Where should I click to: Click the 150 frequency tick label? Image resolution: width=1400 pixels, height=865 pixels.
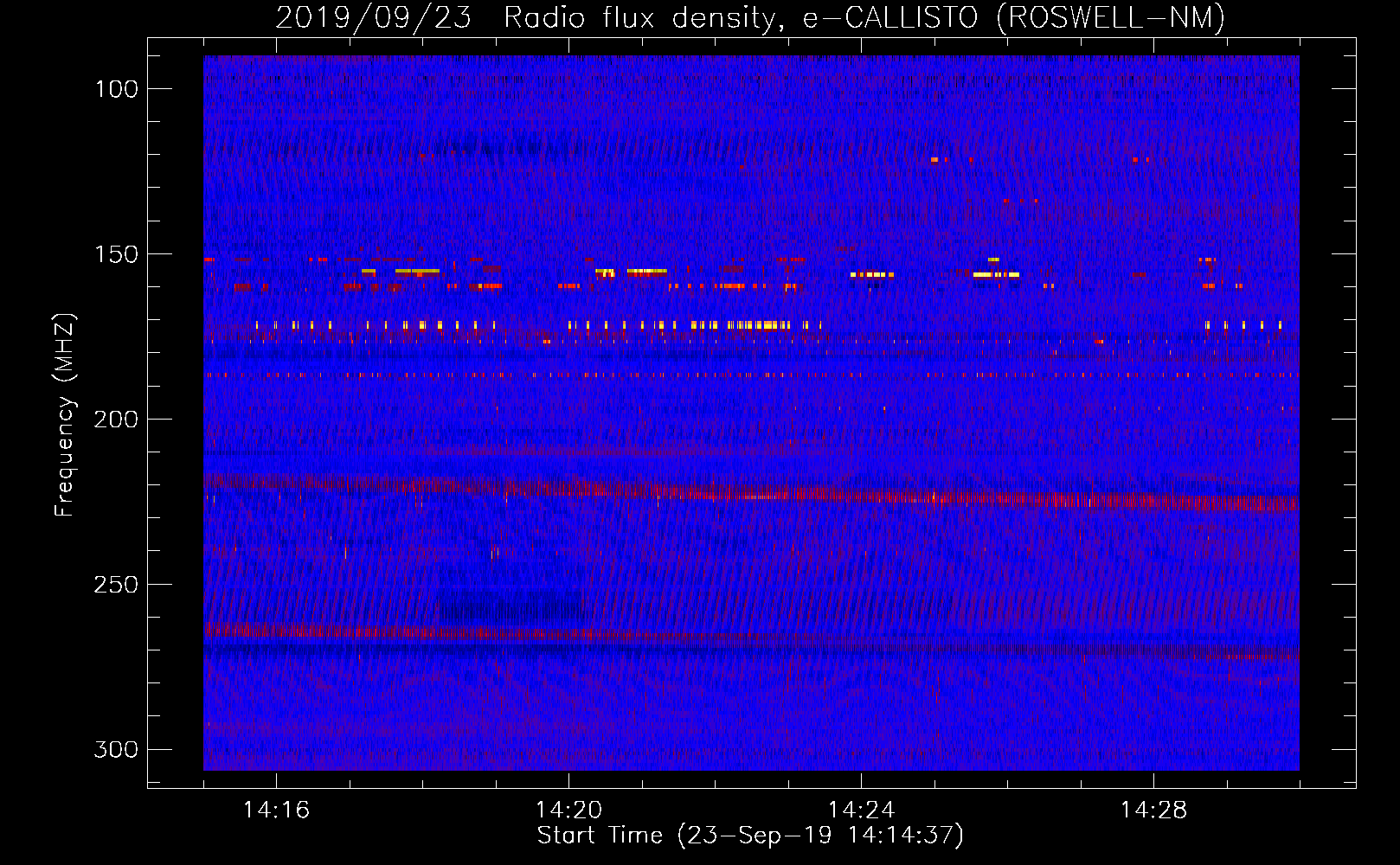coord(116,254)
